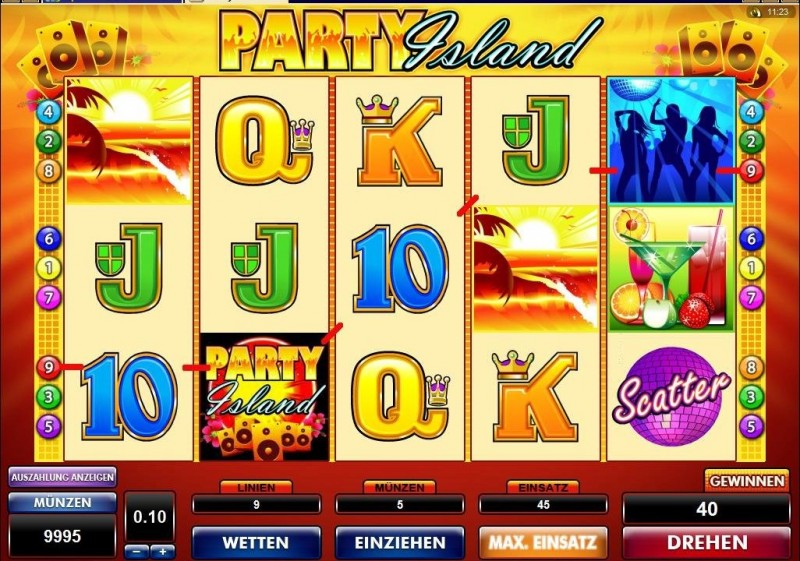Increase coin value with the plus button
Viewport: 800px width, 561px height.
click(x=163, y=551)
